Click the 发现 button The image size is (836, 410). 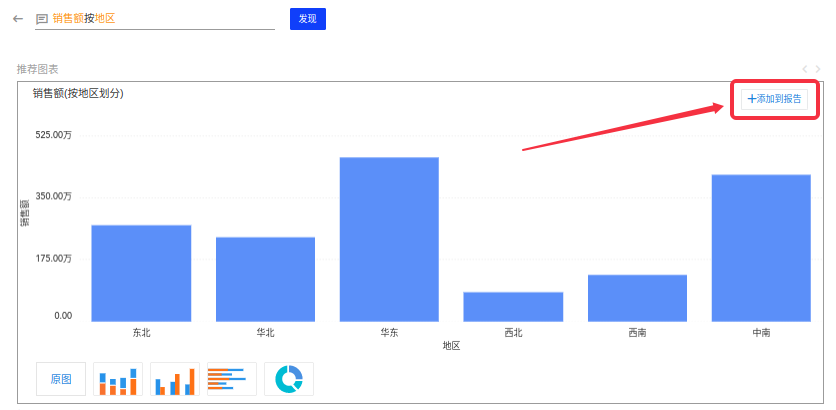(x=307, y=19)
